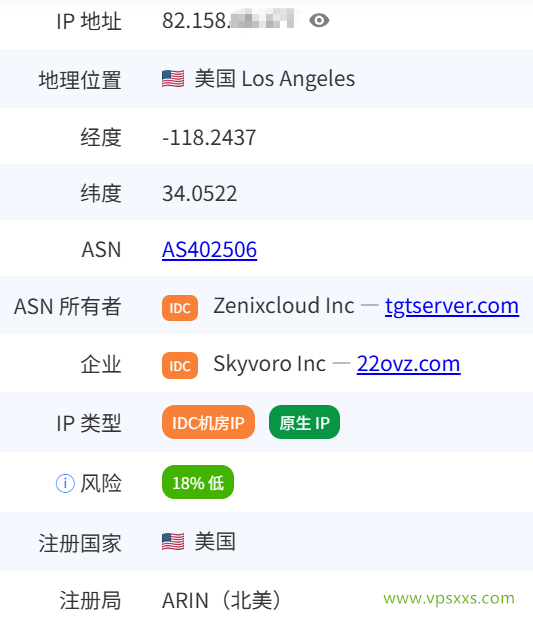Reveal the hidden IP address with eye icon
533x617 pixels.
319,20
